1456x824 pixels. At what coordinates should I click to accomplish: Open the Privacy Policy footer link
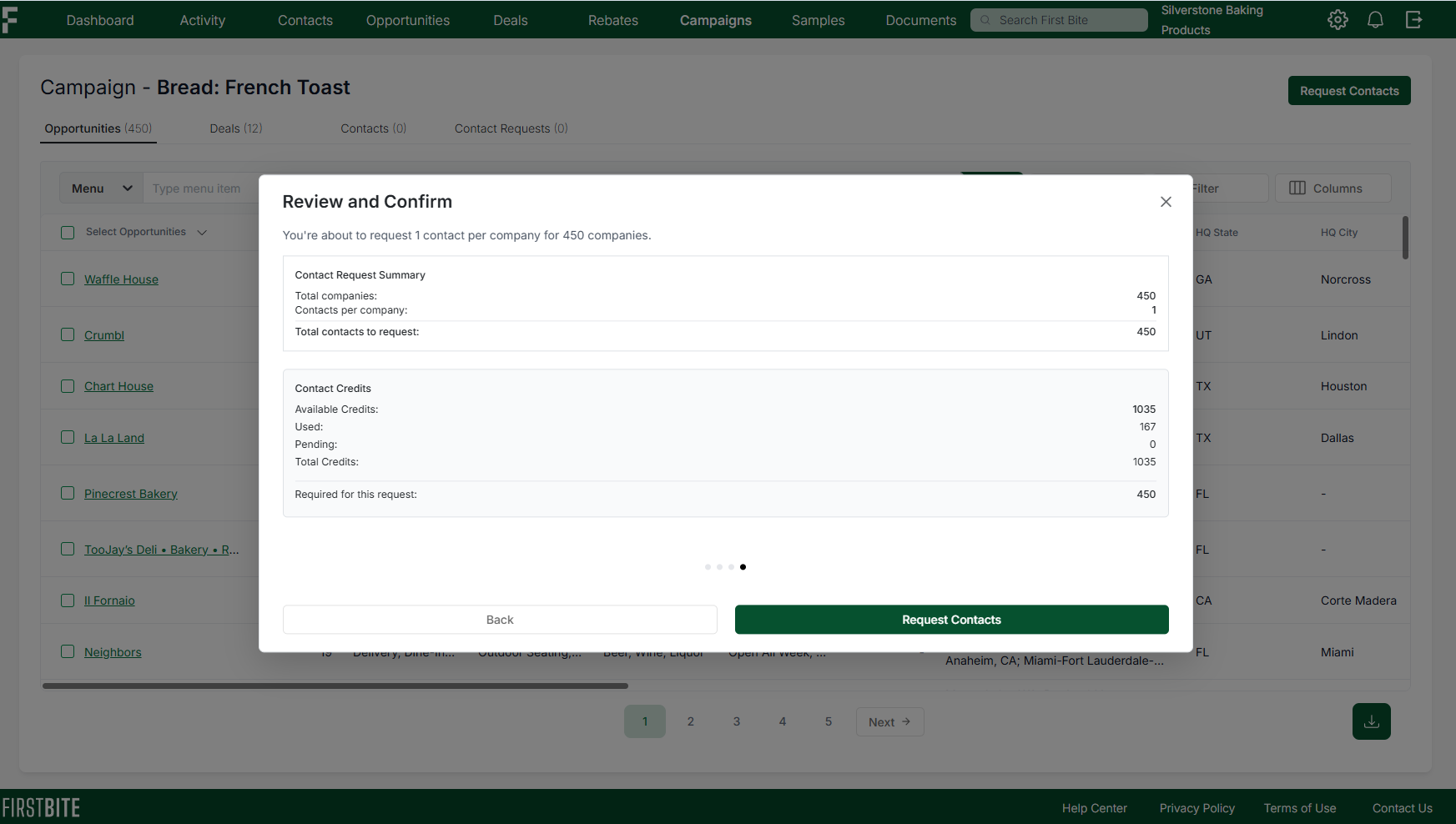(x=1197, y=808)
